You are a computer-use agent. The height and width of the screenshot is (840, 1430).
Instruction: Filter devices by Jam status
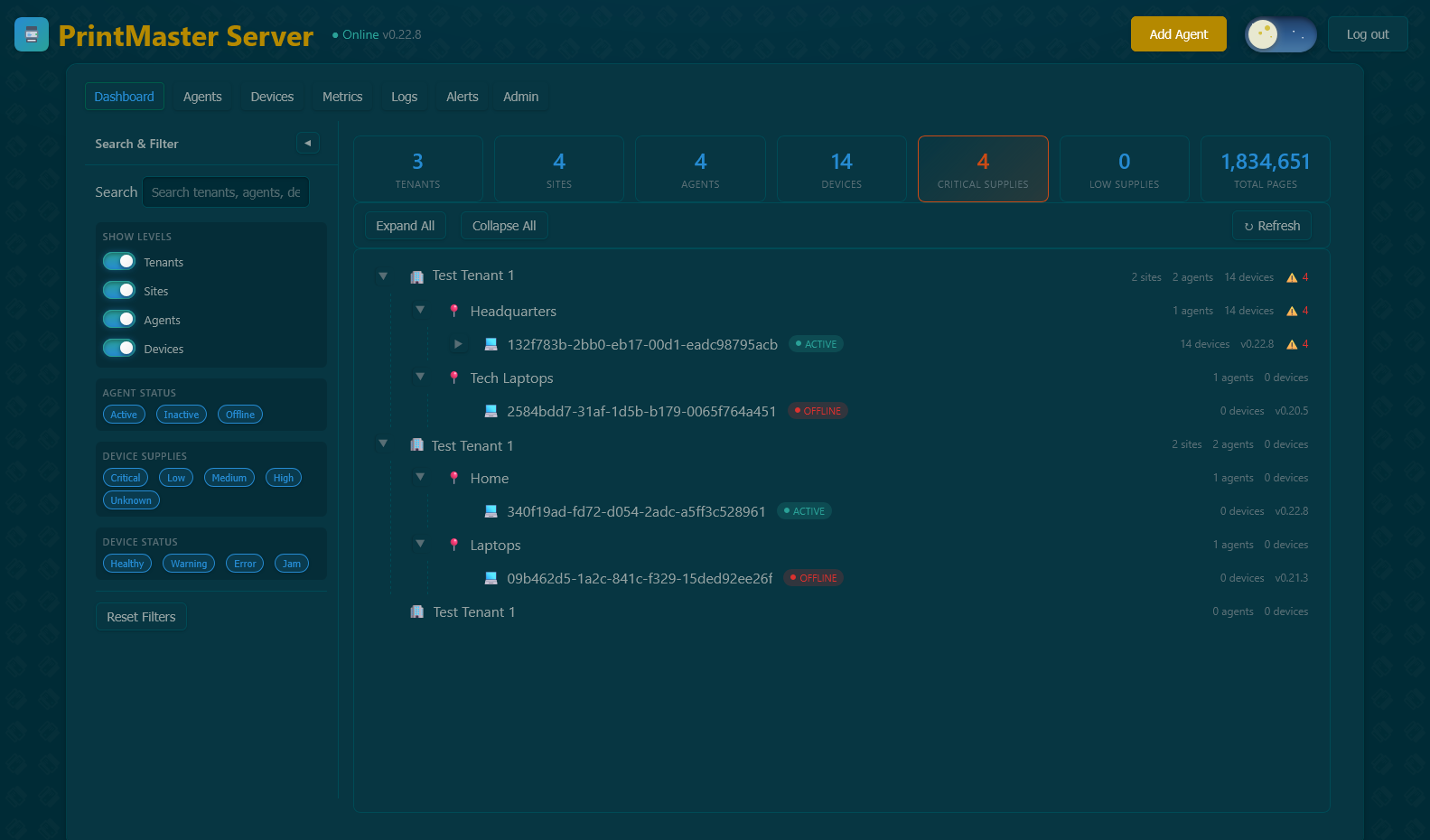(292, 564)
